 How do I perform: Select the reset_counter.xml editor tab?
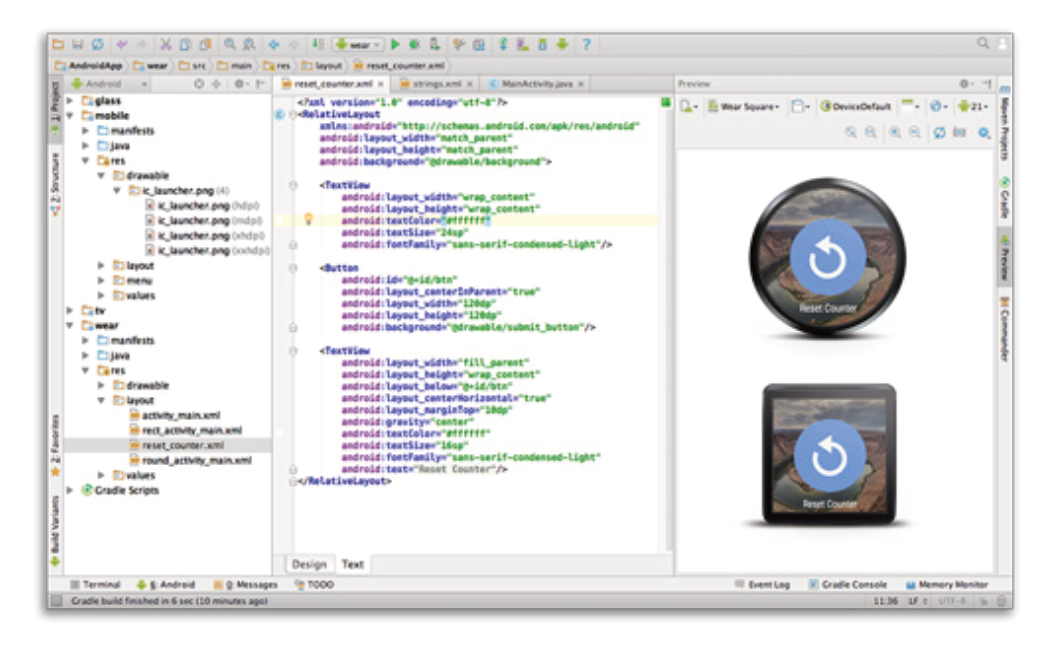click(x=333, y=84)
